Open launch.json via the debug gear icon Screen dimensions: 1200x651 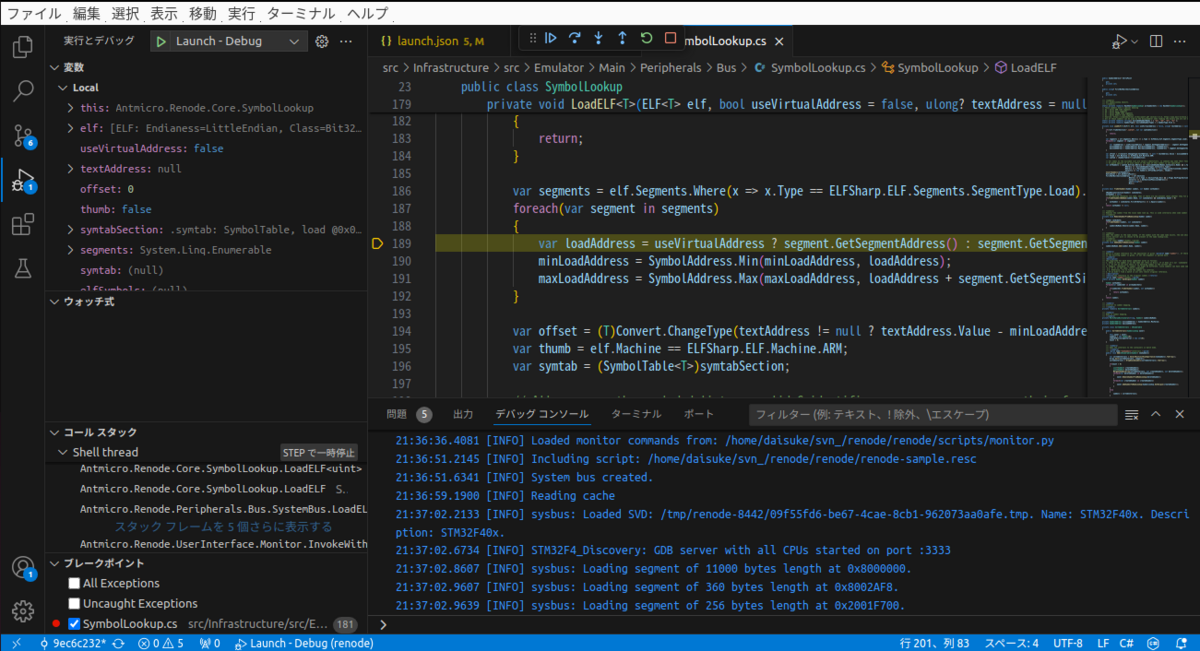[322, 41]
